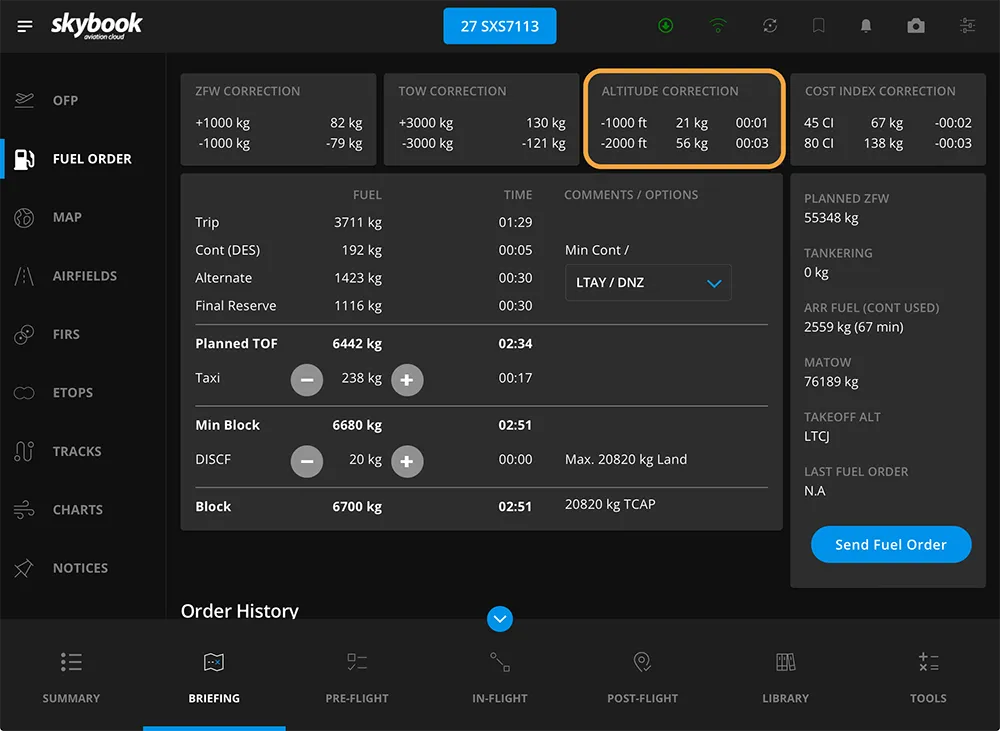Open the settings sliders icon
The height and width of the screenshot is (731, 1000).
pos(967,26)
